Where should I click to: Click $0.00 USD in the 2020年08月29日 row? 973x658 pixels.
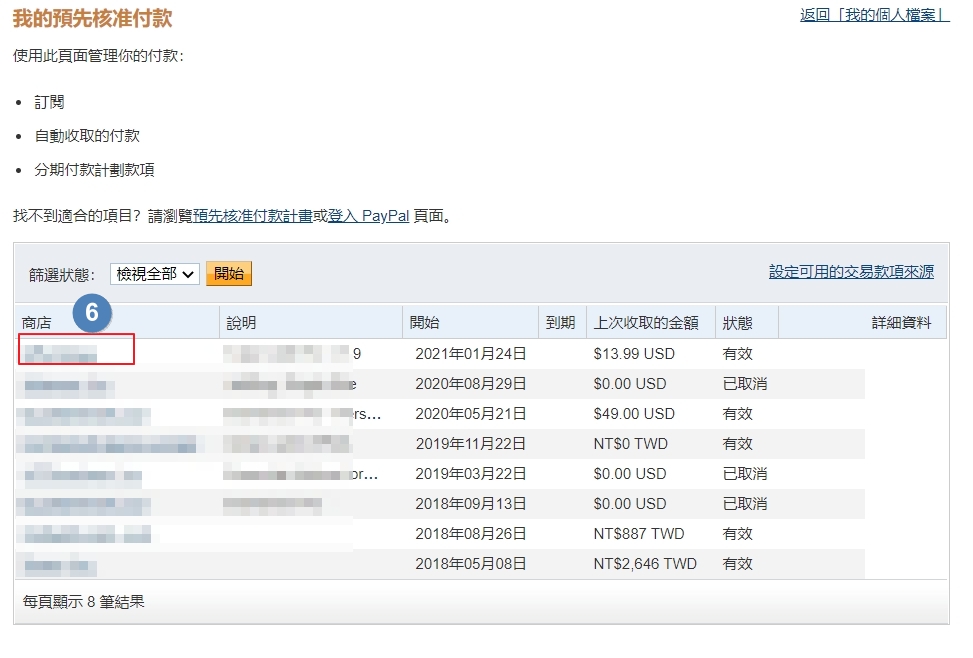tap(630, 384)
